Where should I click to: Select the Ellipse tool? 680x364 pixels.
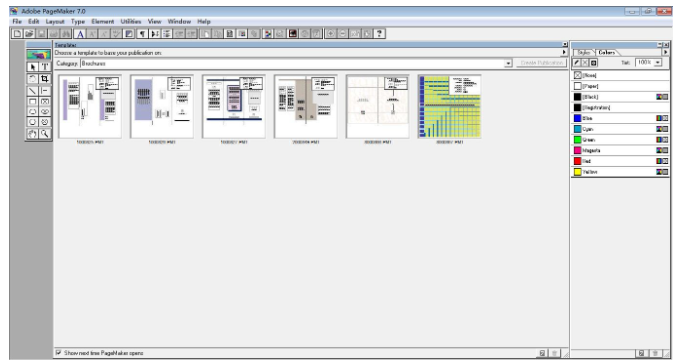coord(33,112)
